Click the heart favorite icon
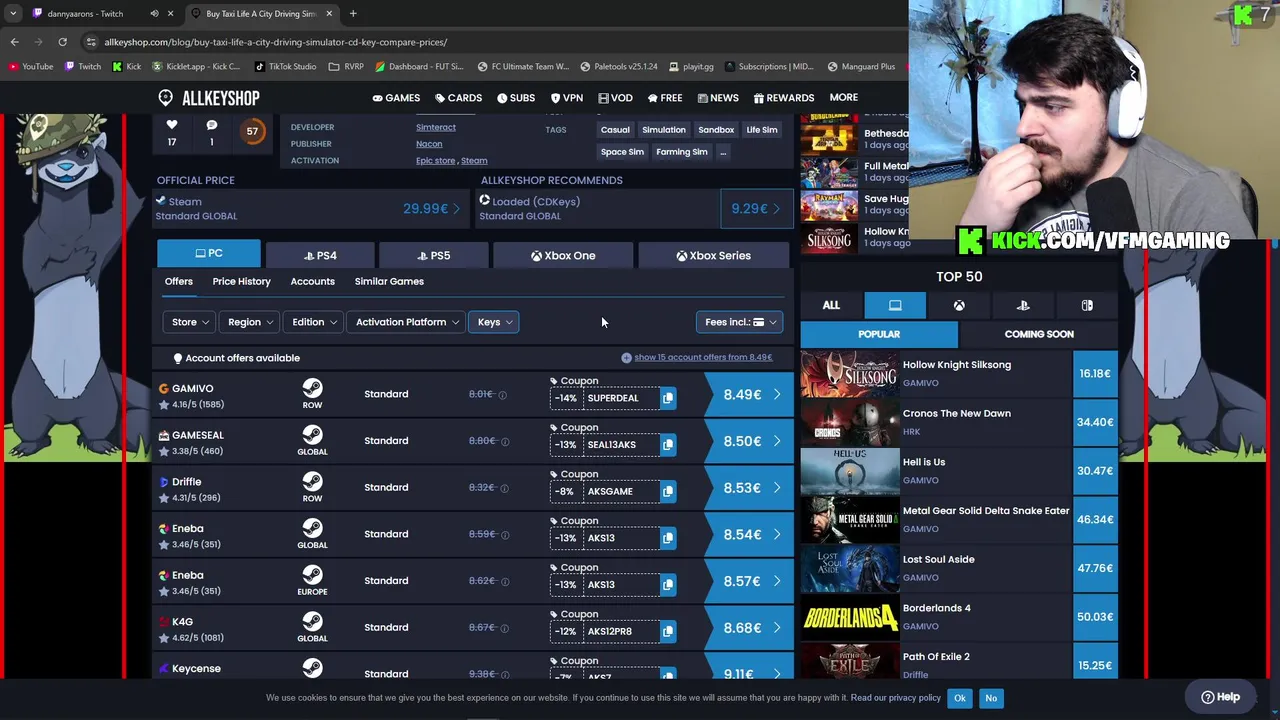1280x720 pixels. [x=172, y=125]
